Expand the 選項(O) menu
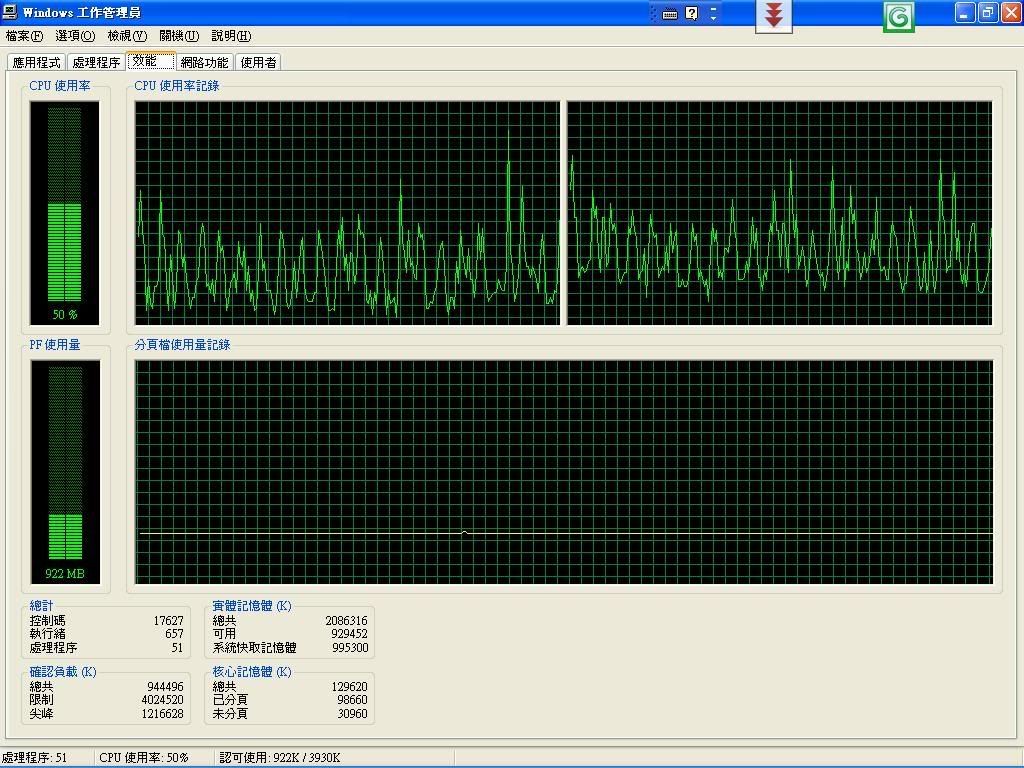 pos(75,36)
